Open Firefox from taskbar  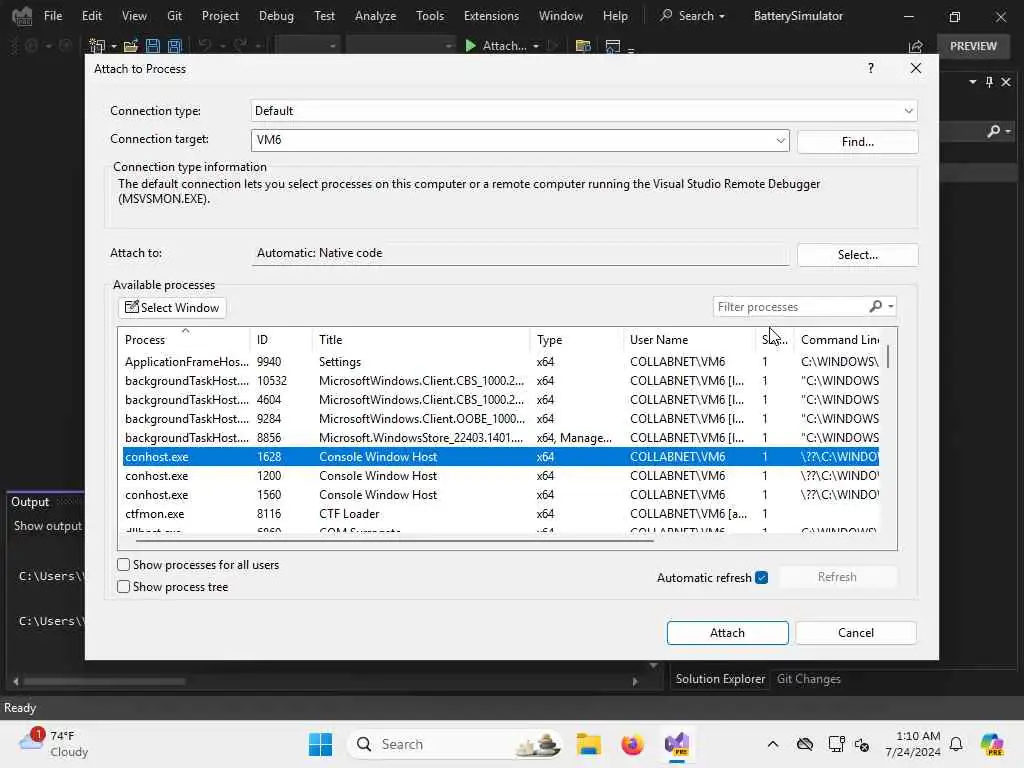tap(632, 744)
